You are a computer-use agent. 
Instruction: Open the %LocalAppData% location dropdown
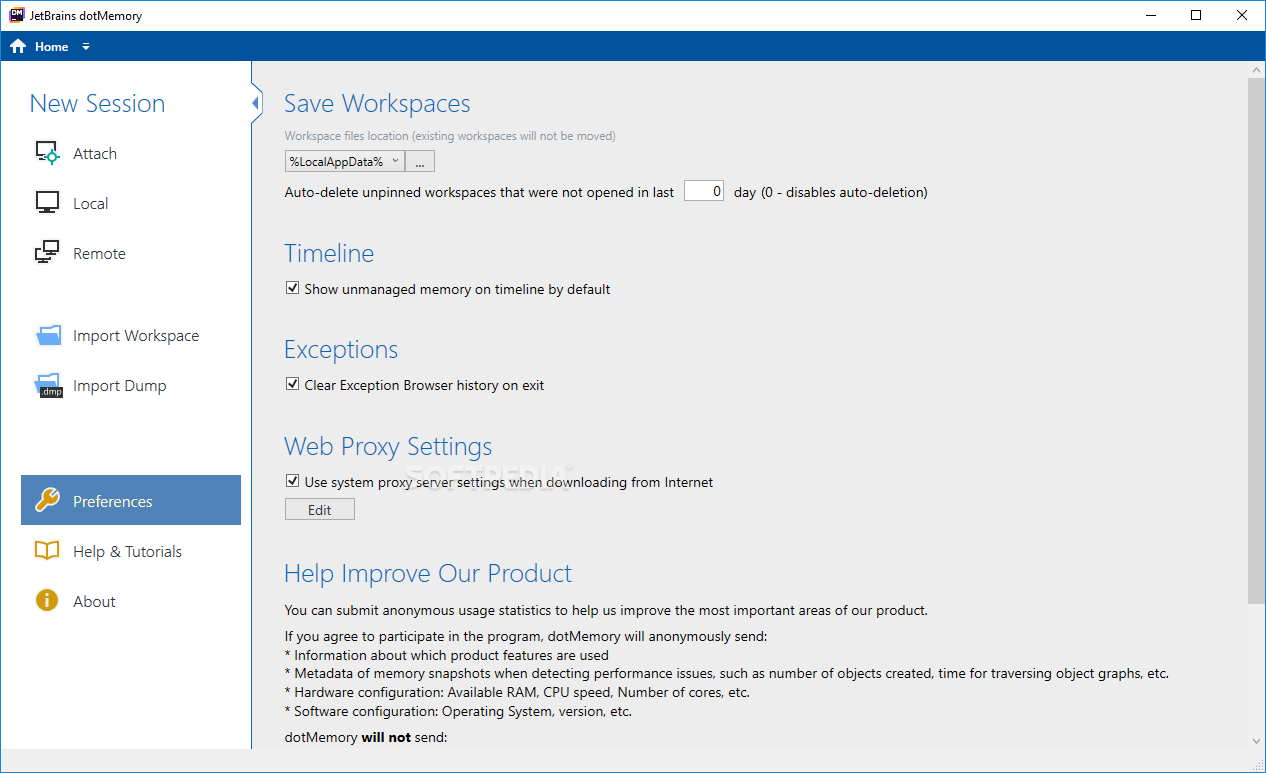point(344,161)
